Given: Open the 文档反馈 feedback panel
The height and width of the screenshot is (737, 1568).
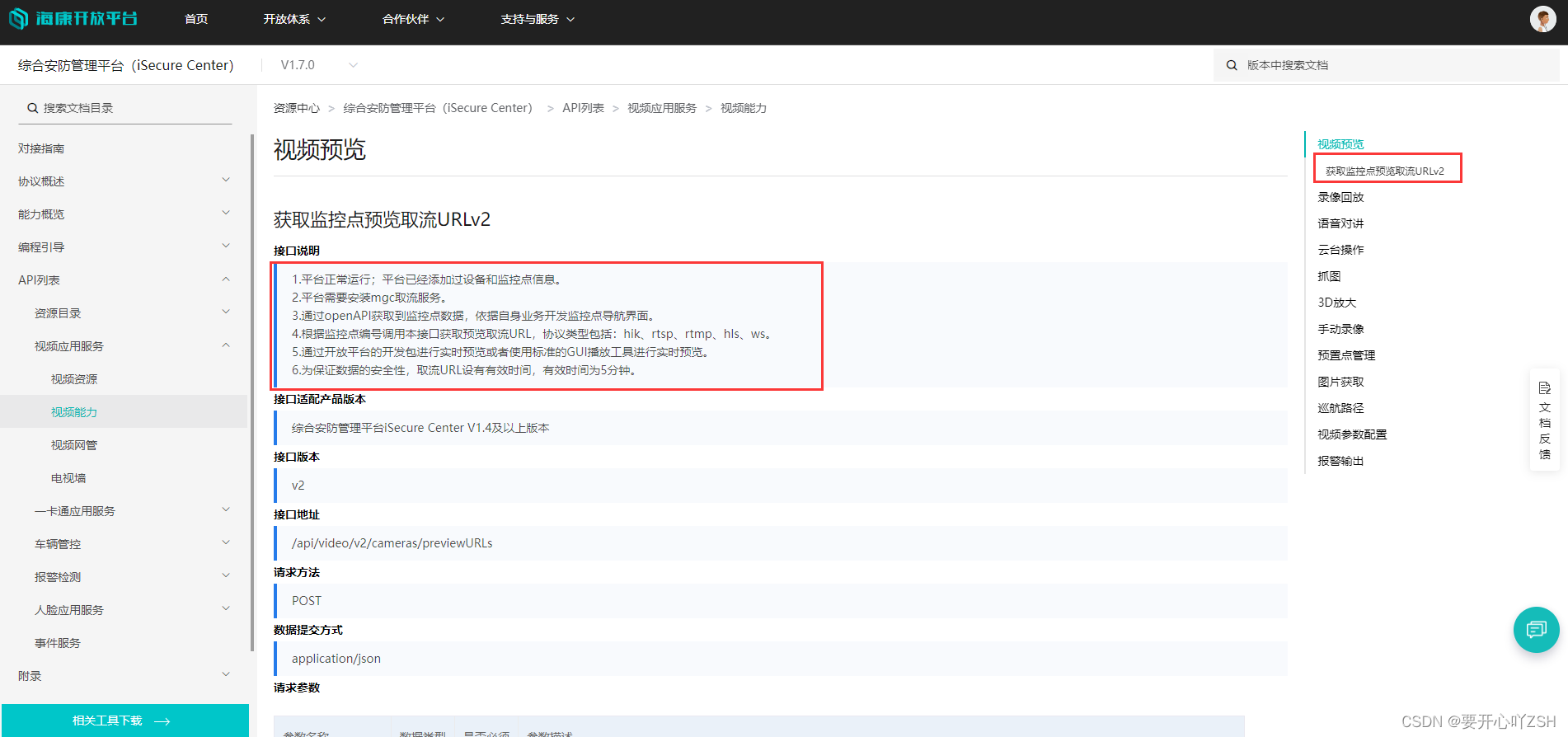Looking at the screenshot, I should point(1544,420).
